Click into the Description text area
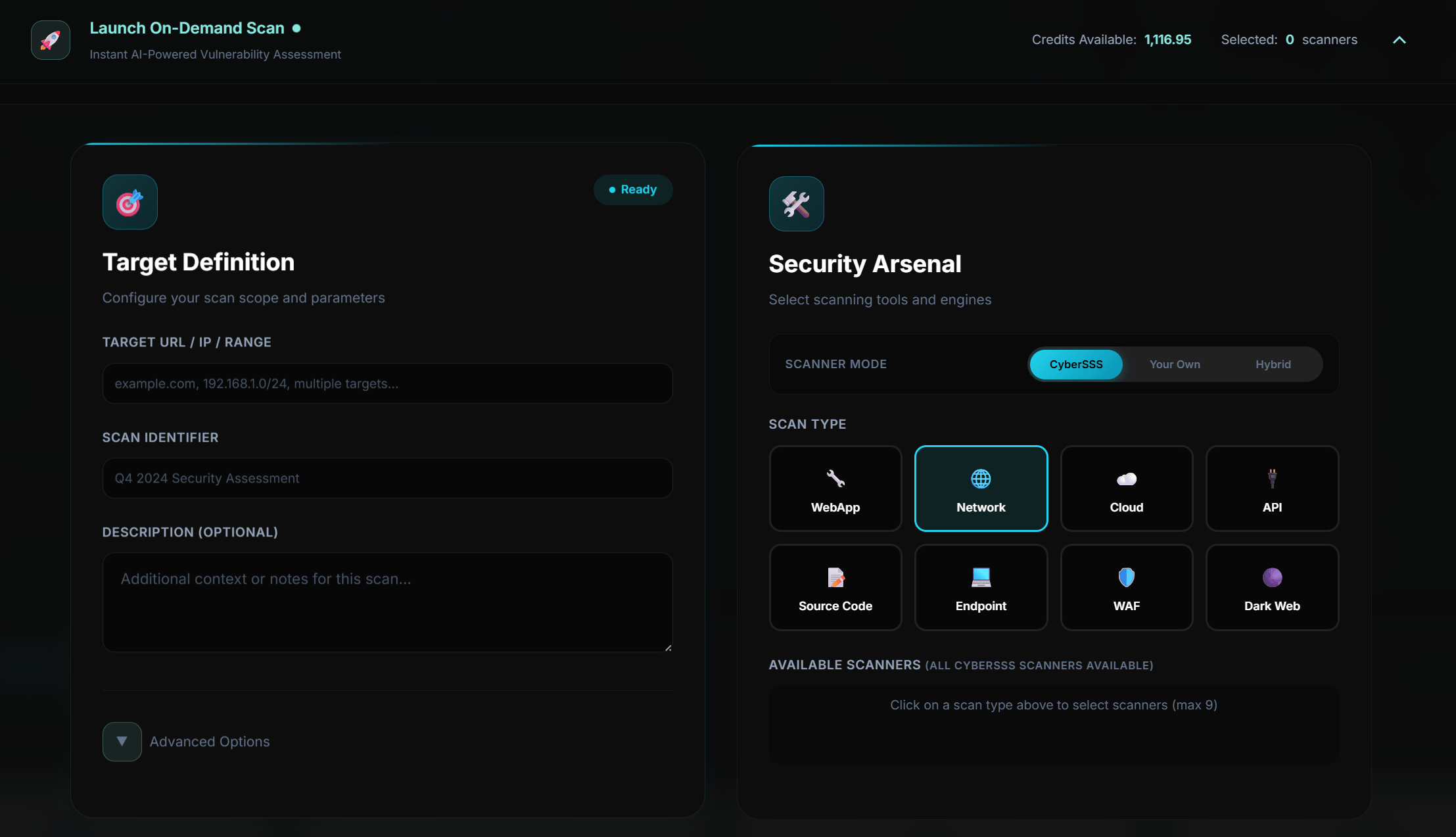This screenshot has width=1456, height=837. pyautogui.click(x=387, y=602)
